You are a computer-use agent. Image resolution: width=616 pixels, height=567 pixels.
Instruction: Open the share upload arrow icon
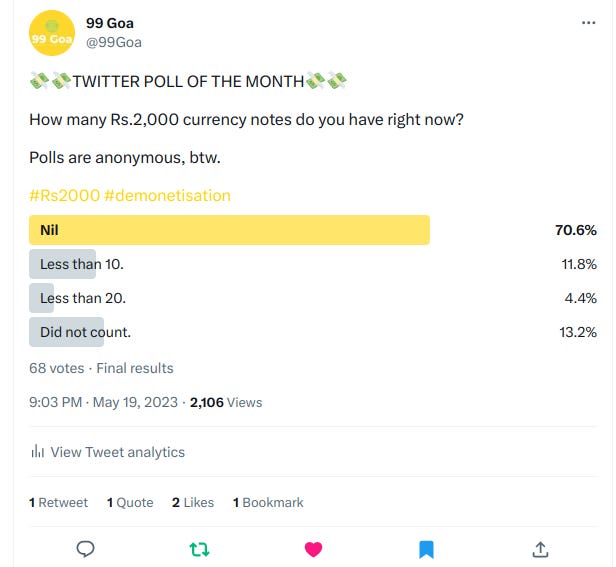[x=540, y=549]
